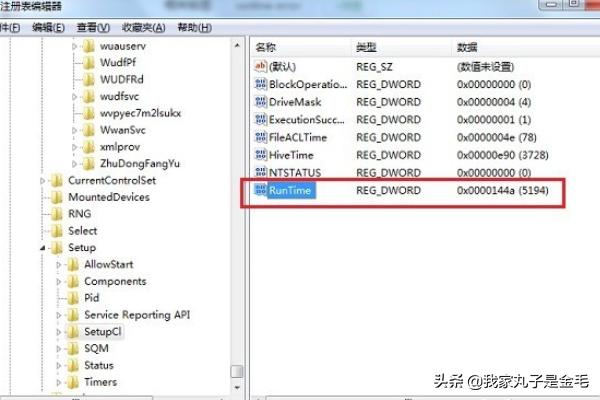Viewport: 600px width, 400px height.
Task: Click the BlockOperatio... DWORD icon
Action: pos(261,84)
